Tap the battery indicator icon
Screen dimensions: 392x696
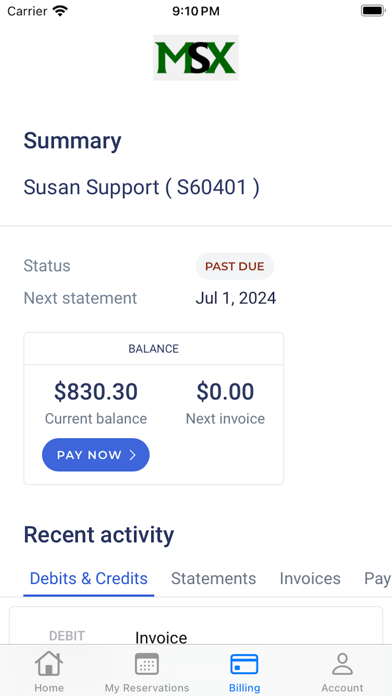pos(372,11)
